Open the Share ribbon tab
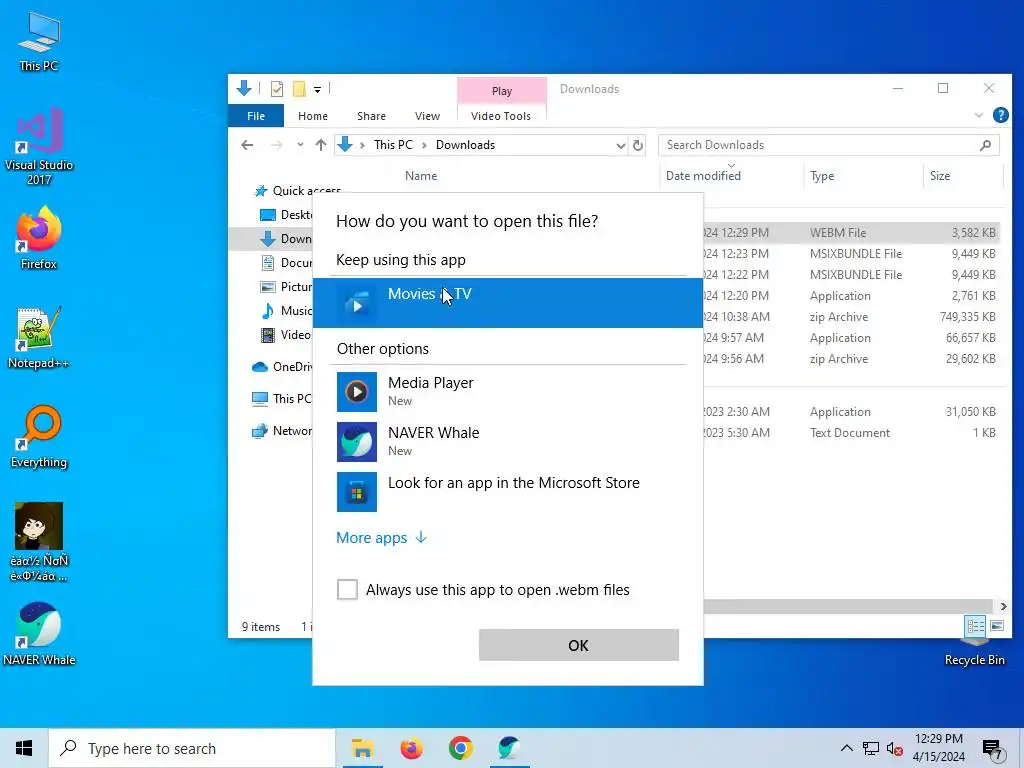1024x768 pixels. pyautogui.click(x=371, y=116)
